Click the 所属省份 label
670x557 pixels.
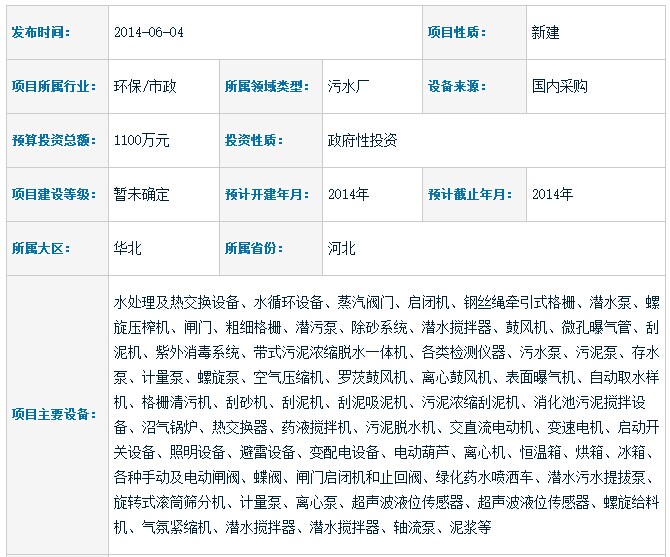(254, 248)
